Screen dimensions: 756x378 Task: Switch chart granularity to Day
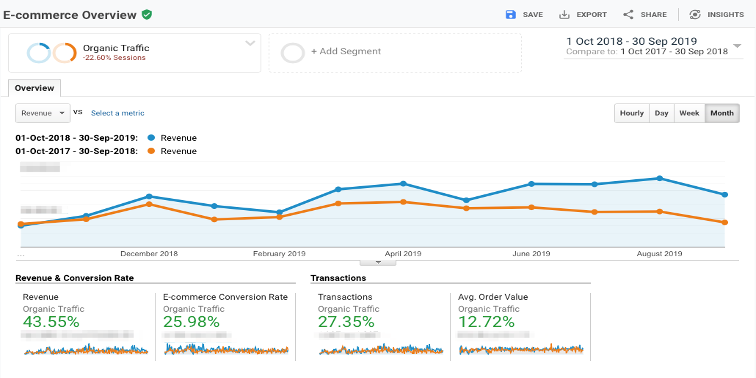[x=662, y=113]
